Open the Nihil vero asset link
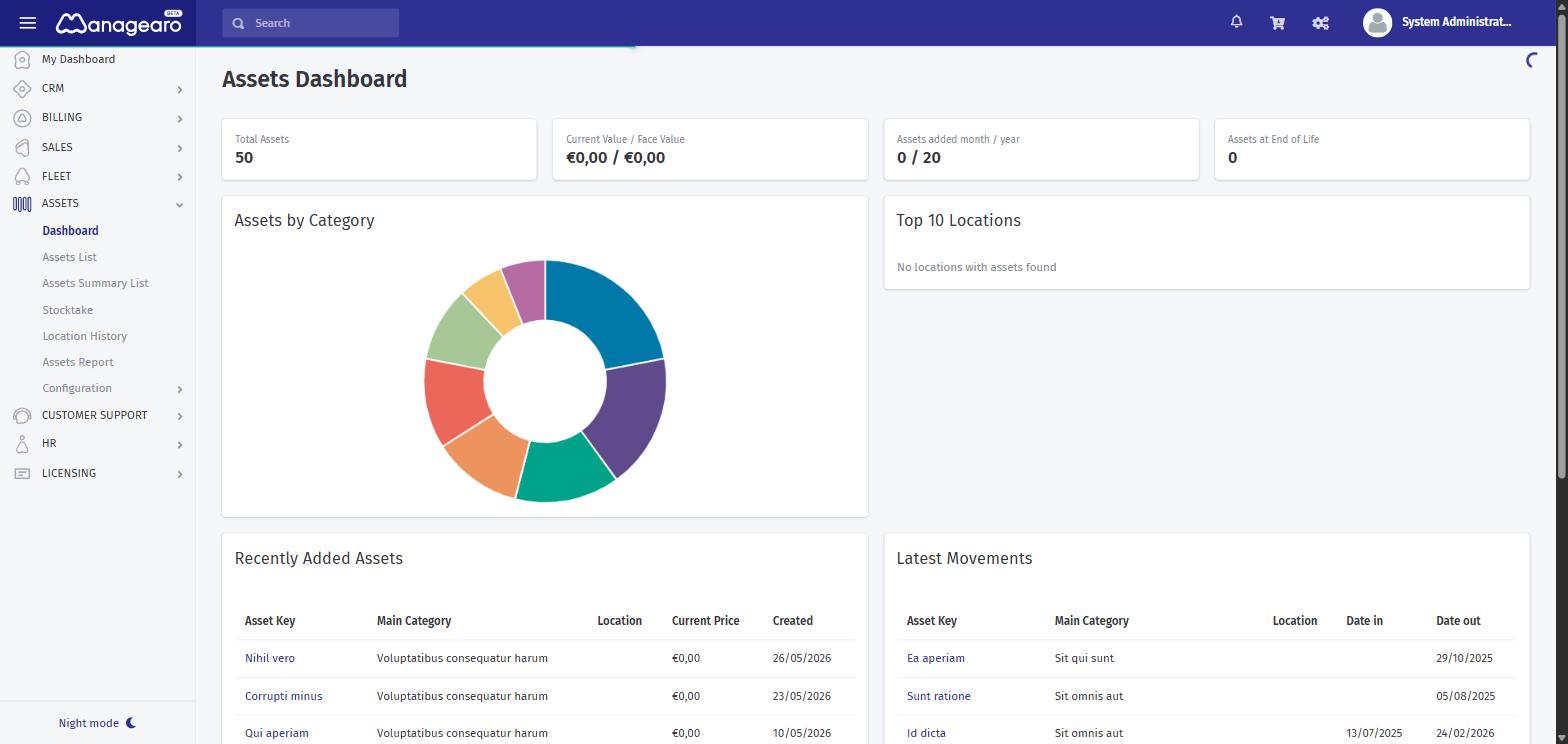The height and width of the screenshot is (744, 1568). point(270,658)
